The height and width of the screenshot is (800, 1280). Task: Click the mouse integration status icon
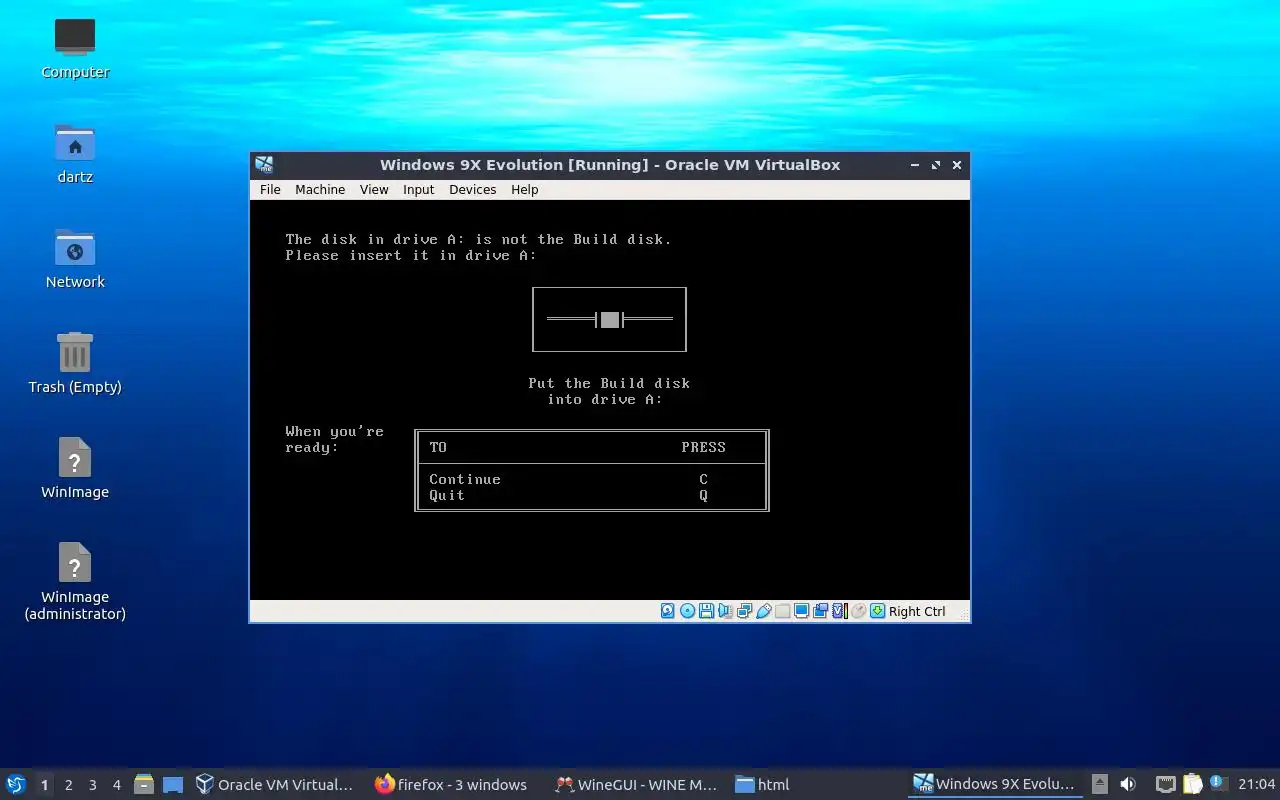tap(858, 611)
